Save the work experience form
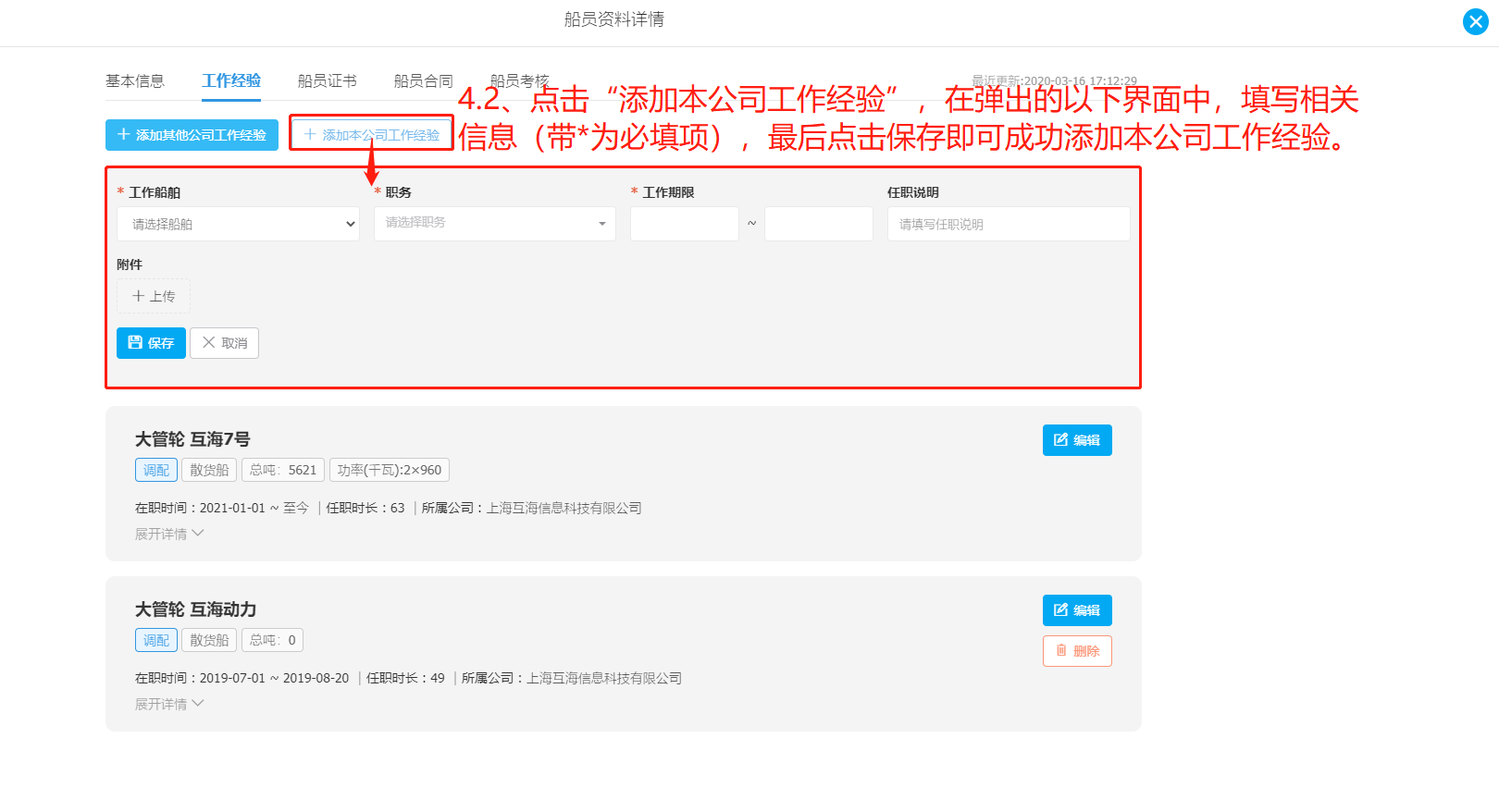 coord(151,343)
